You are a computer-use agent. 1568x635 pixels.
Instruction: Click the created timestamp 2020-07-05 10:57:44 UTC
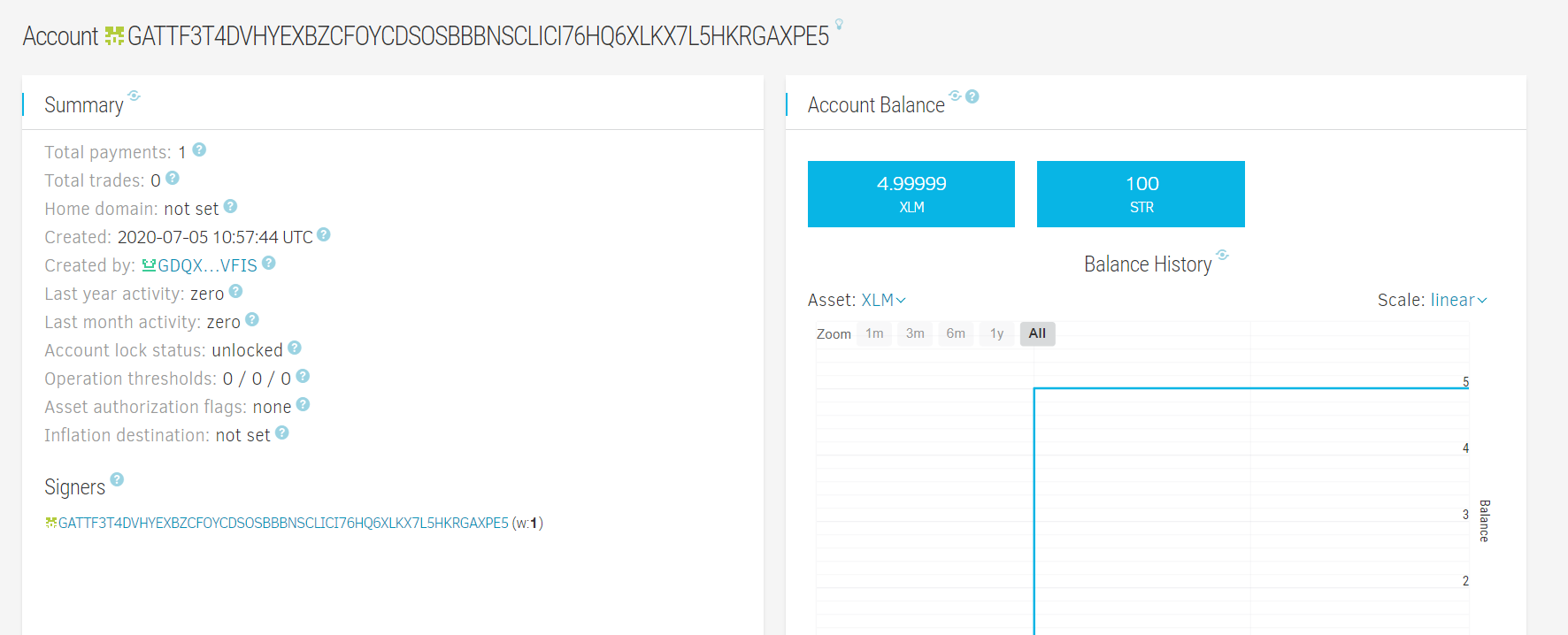(x=215, y=237)
